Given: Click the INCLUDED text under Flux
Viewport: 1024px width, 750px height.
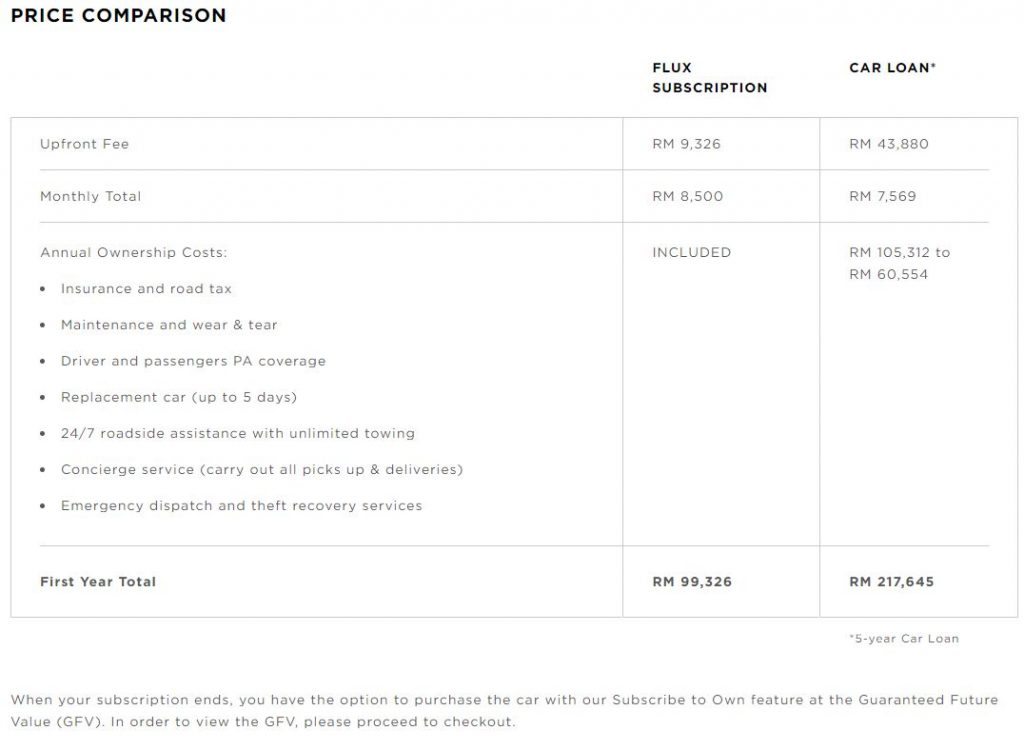Looking at the screenshot, I should 691,252.
